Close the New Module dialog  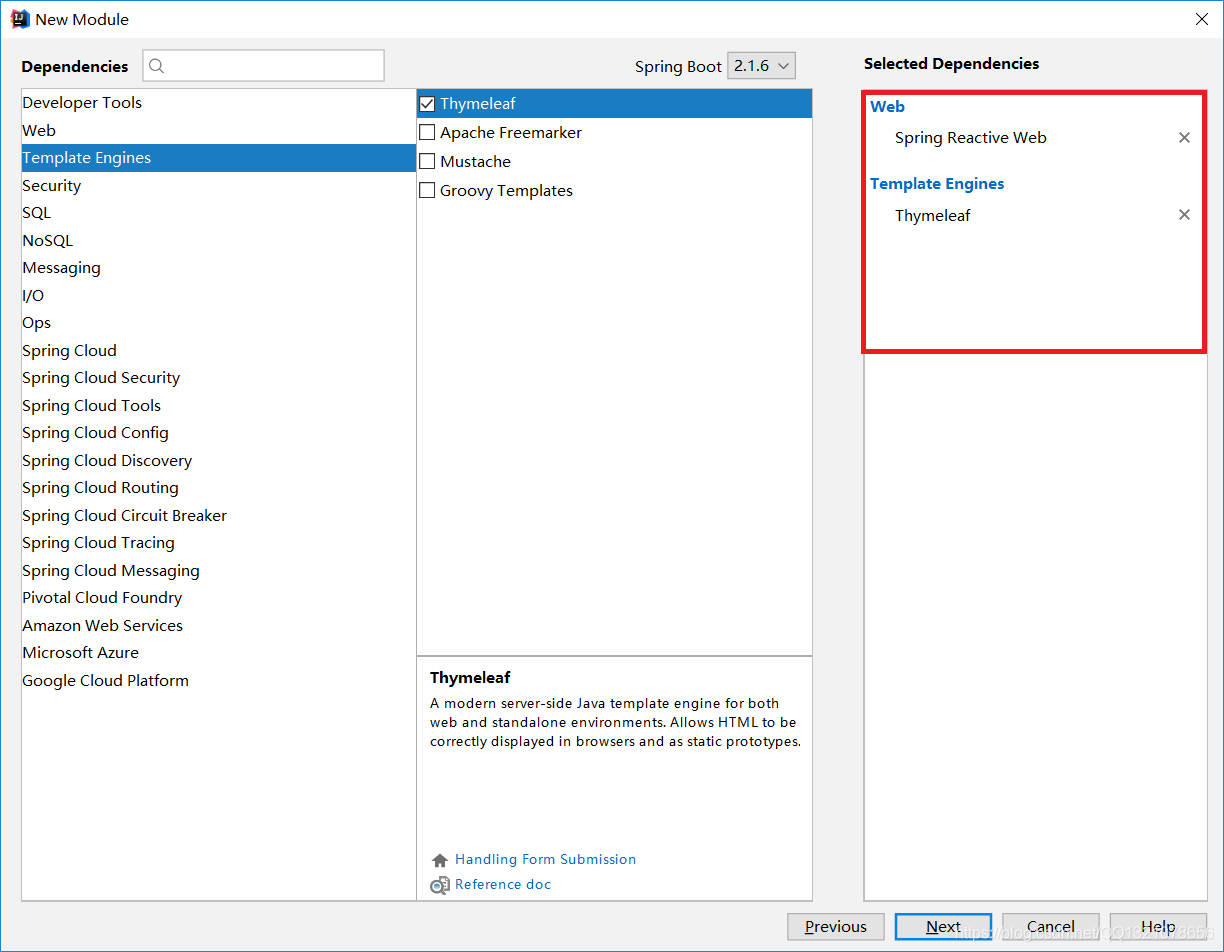point(1201,19)
